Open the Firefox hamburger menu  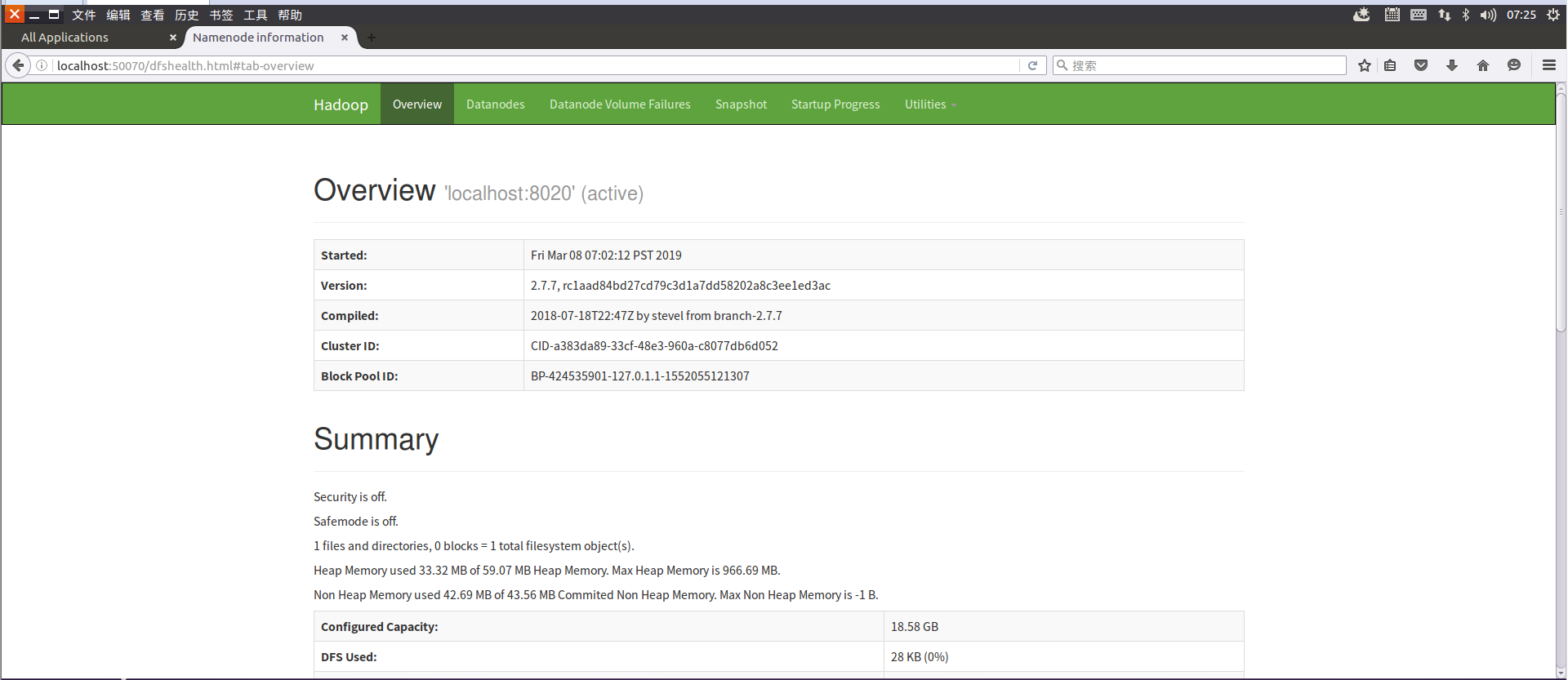[x=1549, y=65]
